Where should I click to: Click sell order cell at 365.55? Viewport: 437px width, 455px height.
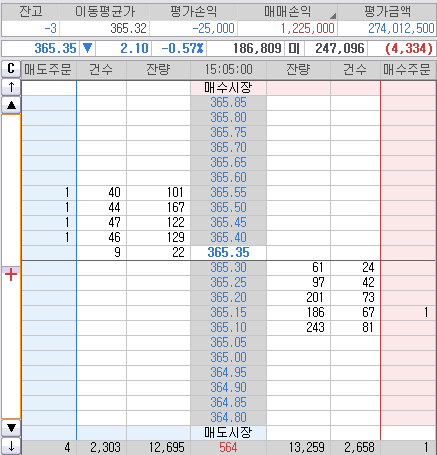coord(49,193)
